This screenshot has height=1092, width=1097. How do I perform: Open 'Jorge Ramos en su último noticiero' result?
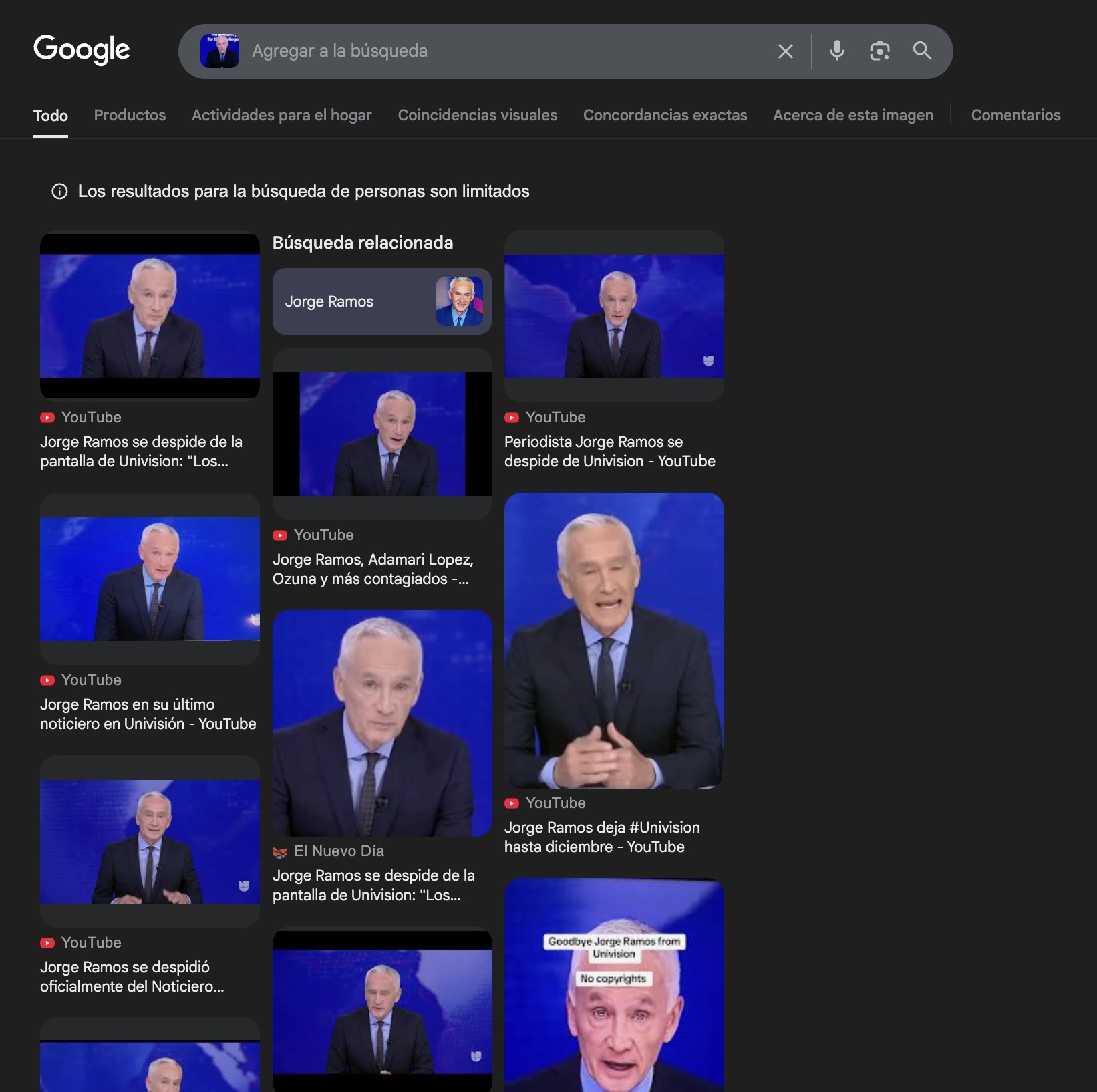click(x=148, y=714)
